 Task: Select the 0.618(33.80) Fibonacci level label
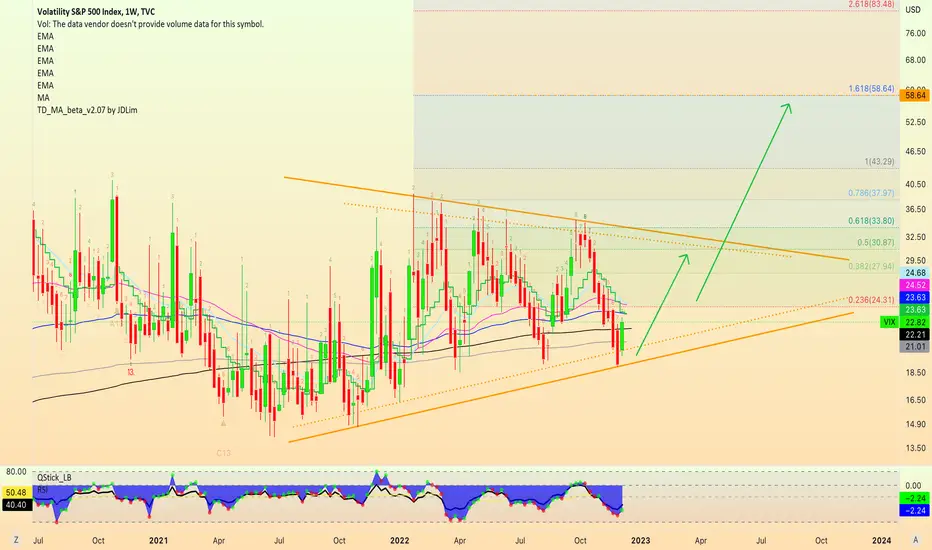871,221
